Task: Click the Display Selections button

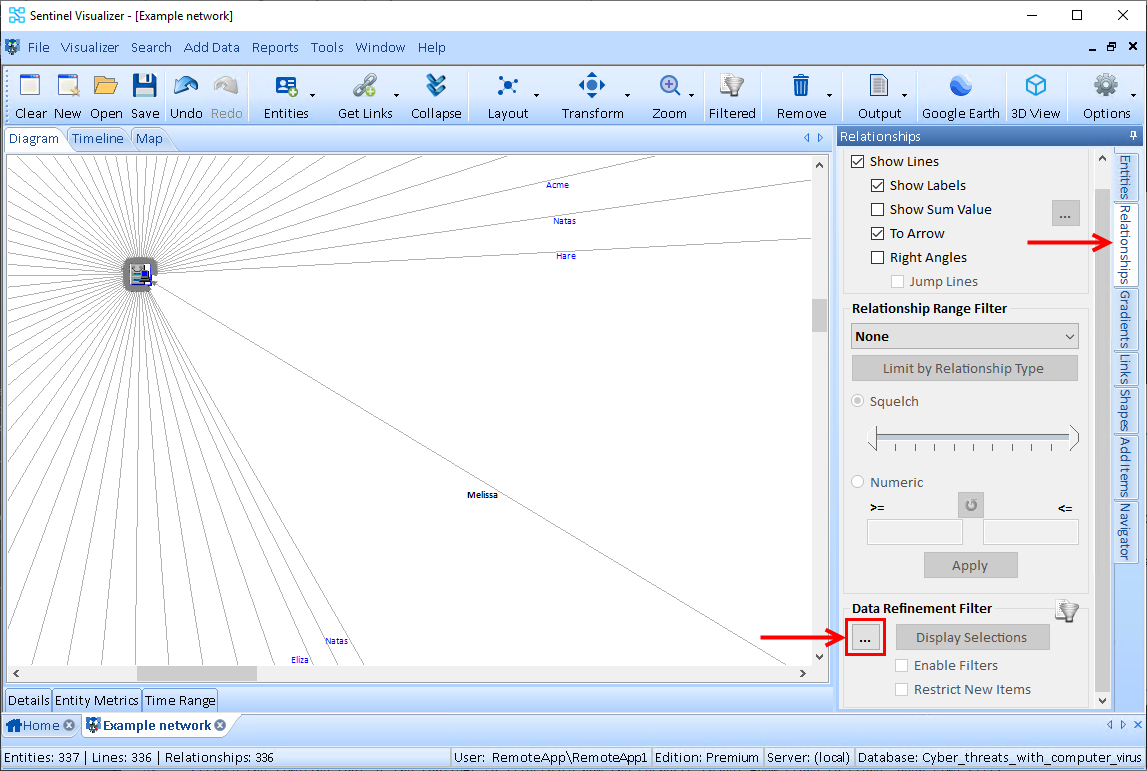Action: click(x=972, y=637)
